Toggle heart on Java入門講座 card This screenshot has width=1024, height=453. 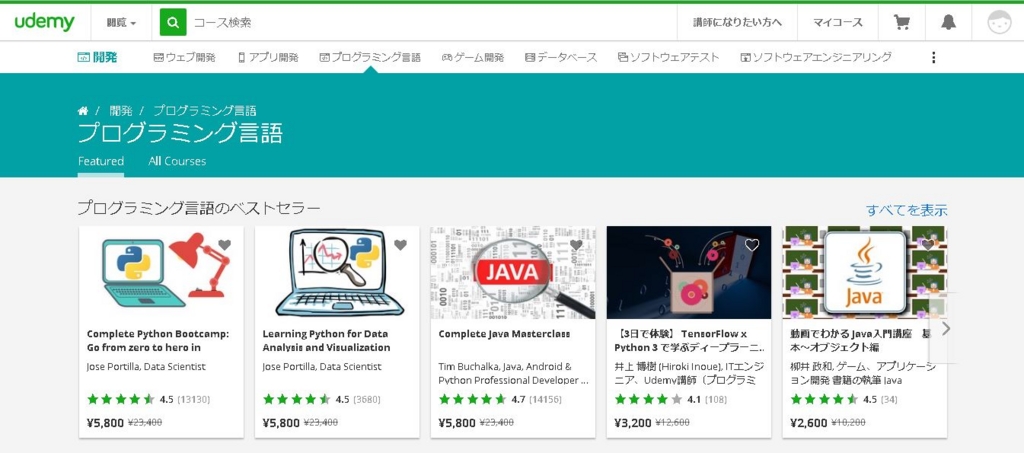point(927,245)
